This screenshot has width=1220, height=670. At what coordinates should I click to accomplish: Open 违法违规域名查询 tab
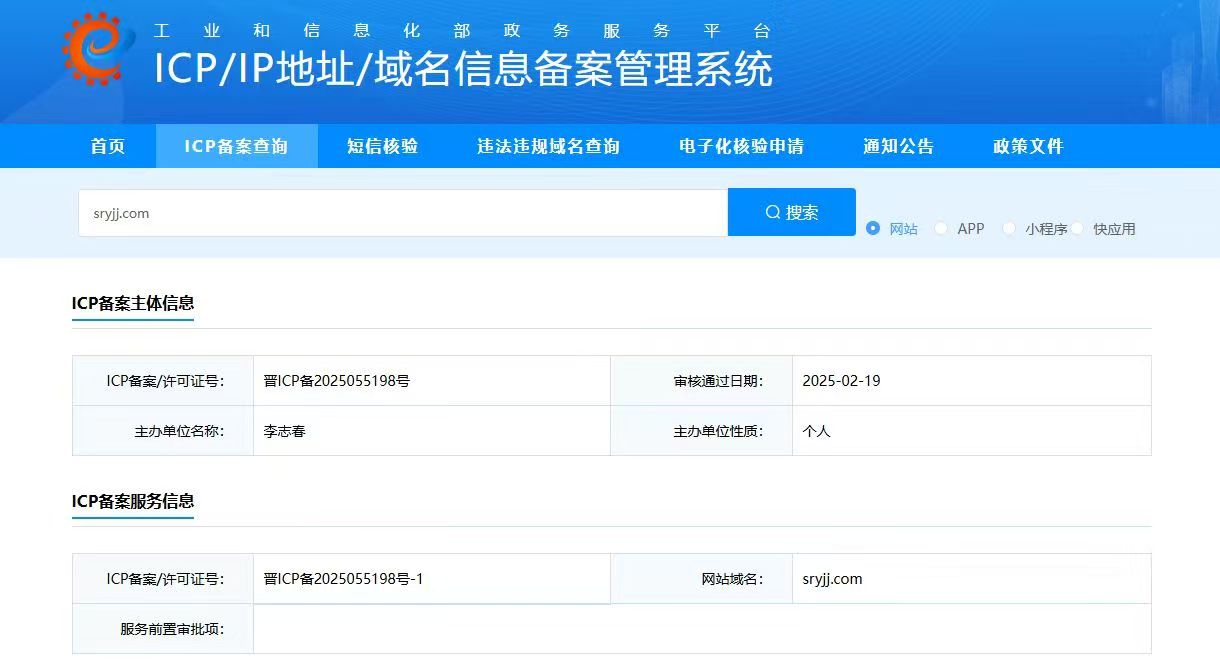pyautogui.click(x=548, y=146)
